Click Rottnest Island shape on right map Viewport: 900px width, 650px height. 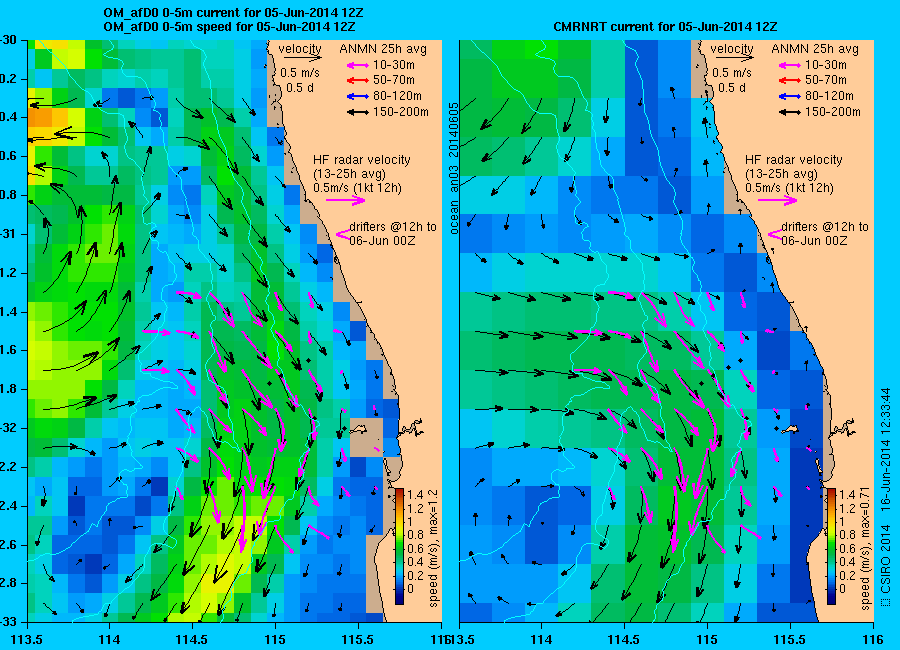[791, 429]
